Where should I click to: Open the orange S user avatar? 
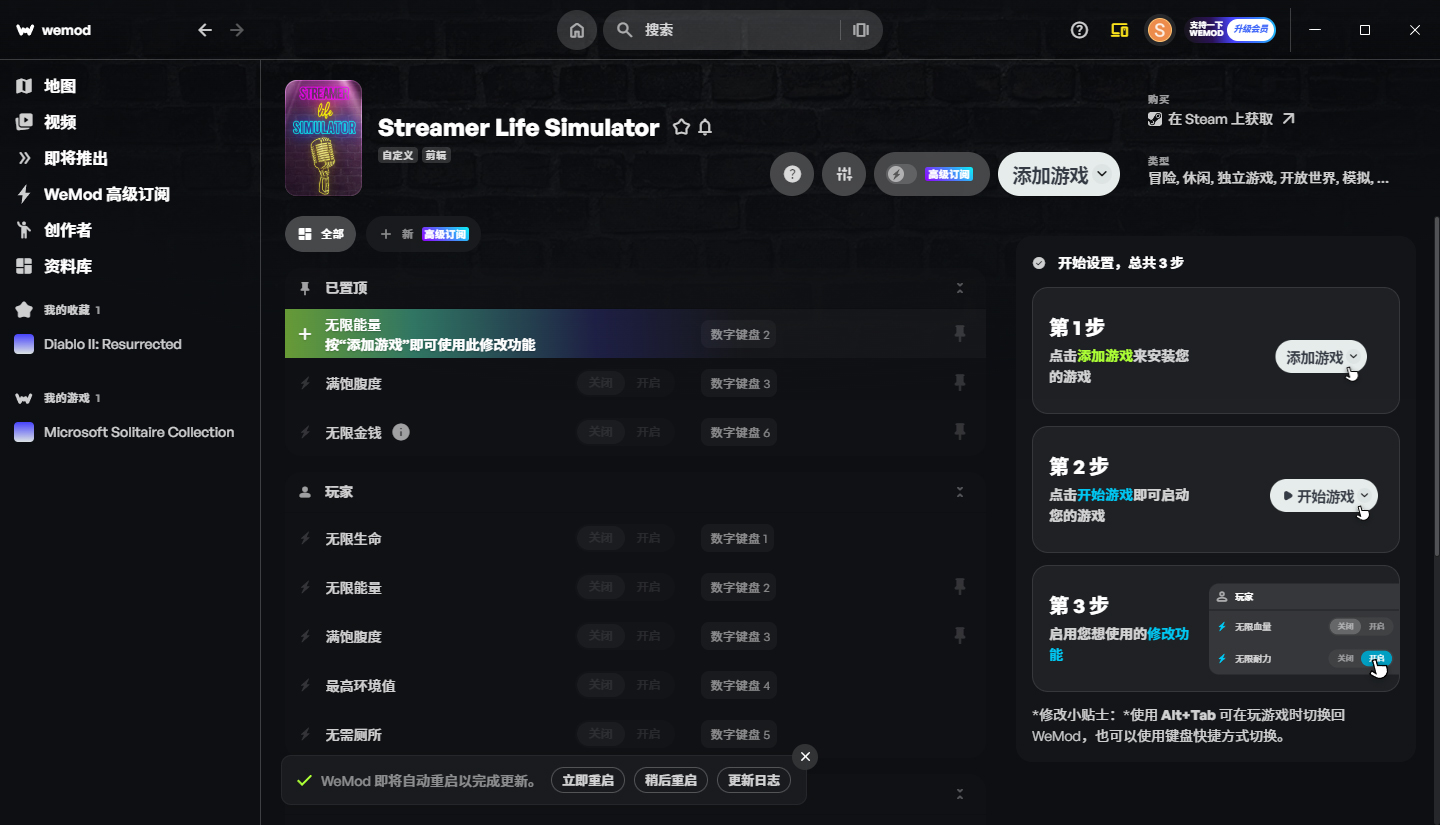(1160, 30)
